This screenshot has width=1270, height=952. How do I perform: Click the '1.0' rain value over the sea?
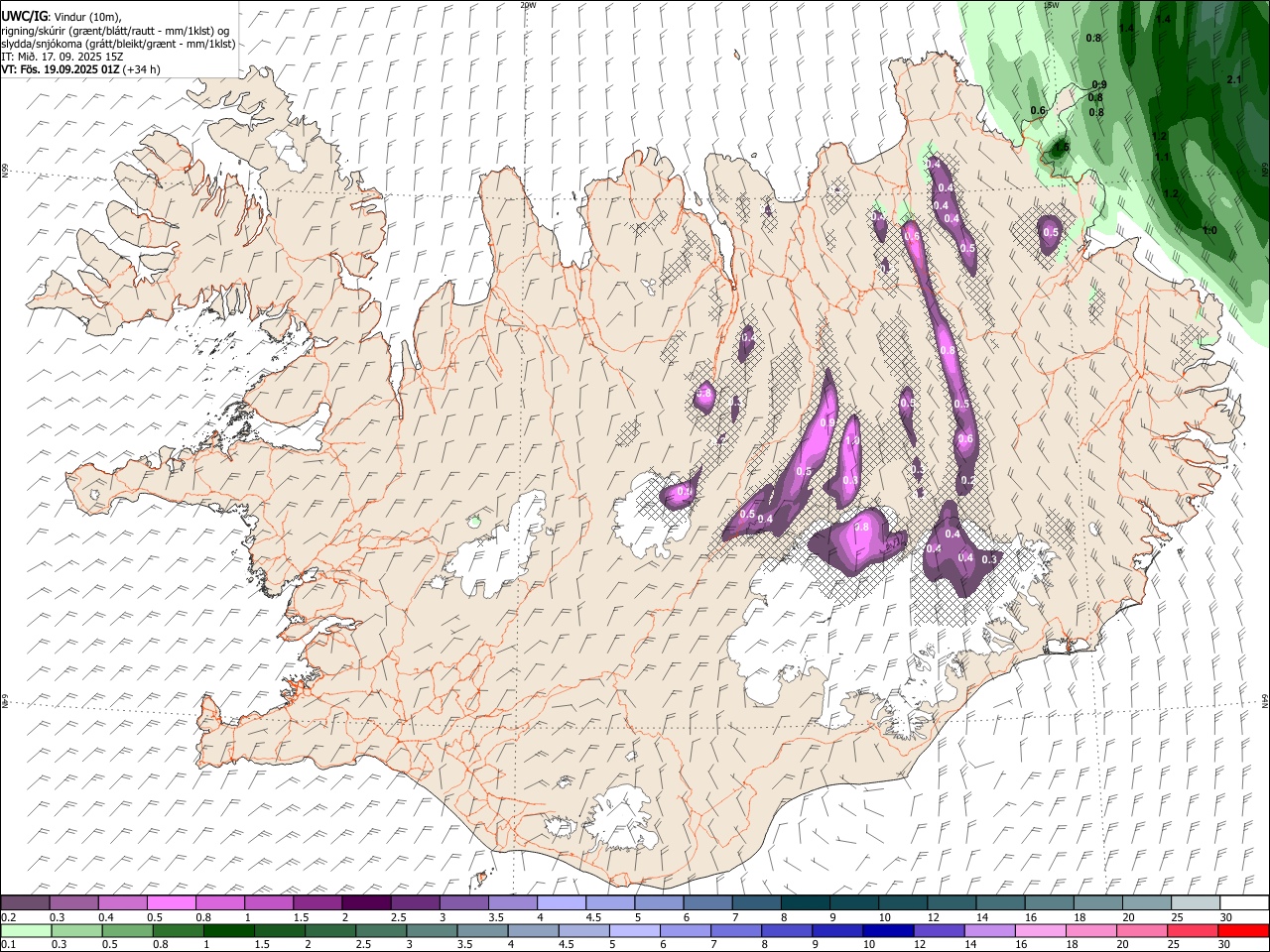click(1209, 230)
